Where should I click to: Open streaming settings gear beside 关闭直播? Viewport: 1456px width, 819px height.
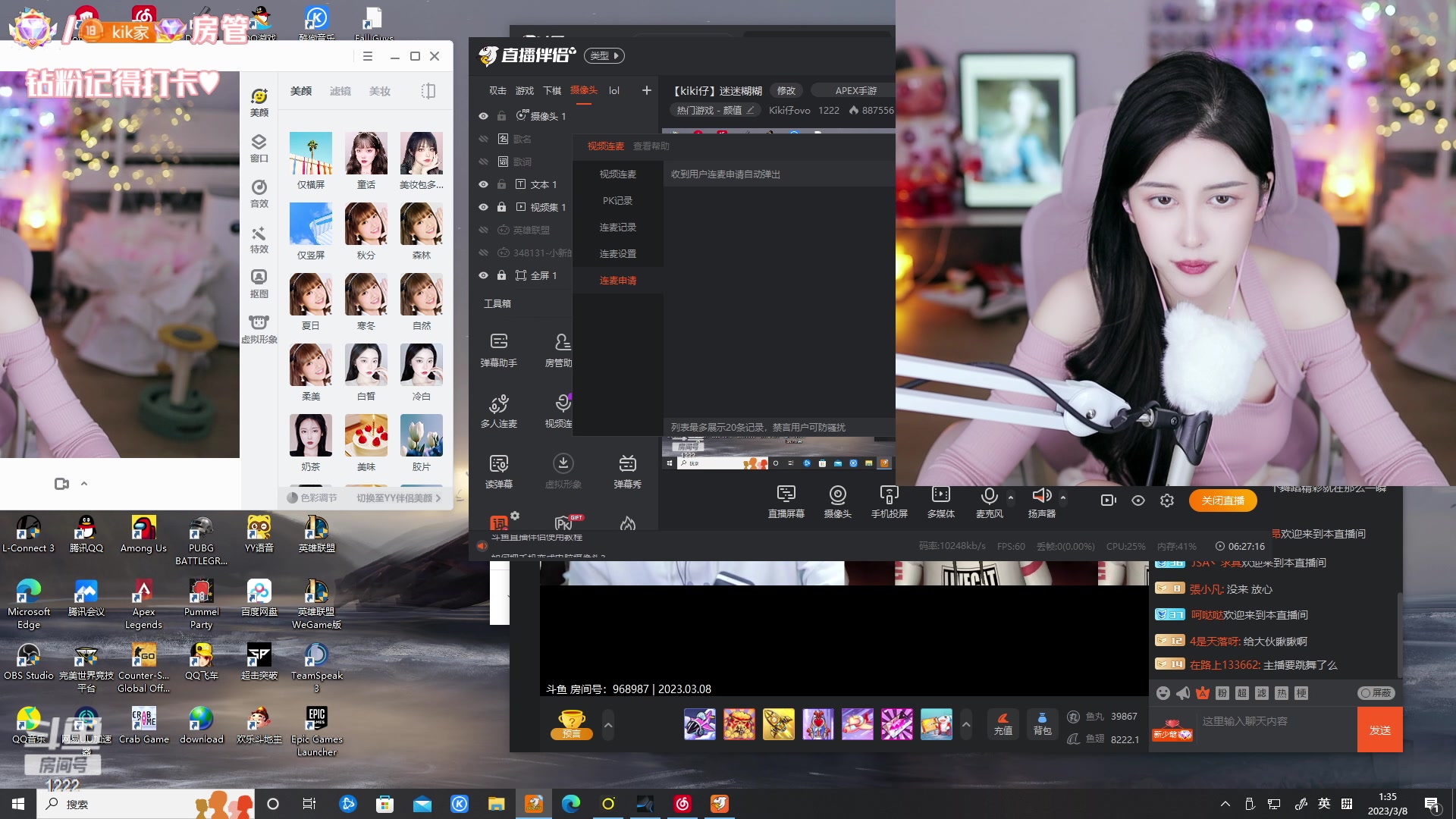1167,500
